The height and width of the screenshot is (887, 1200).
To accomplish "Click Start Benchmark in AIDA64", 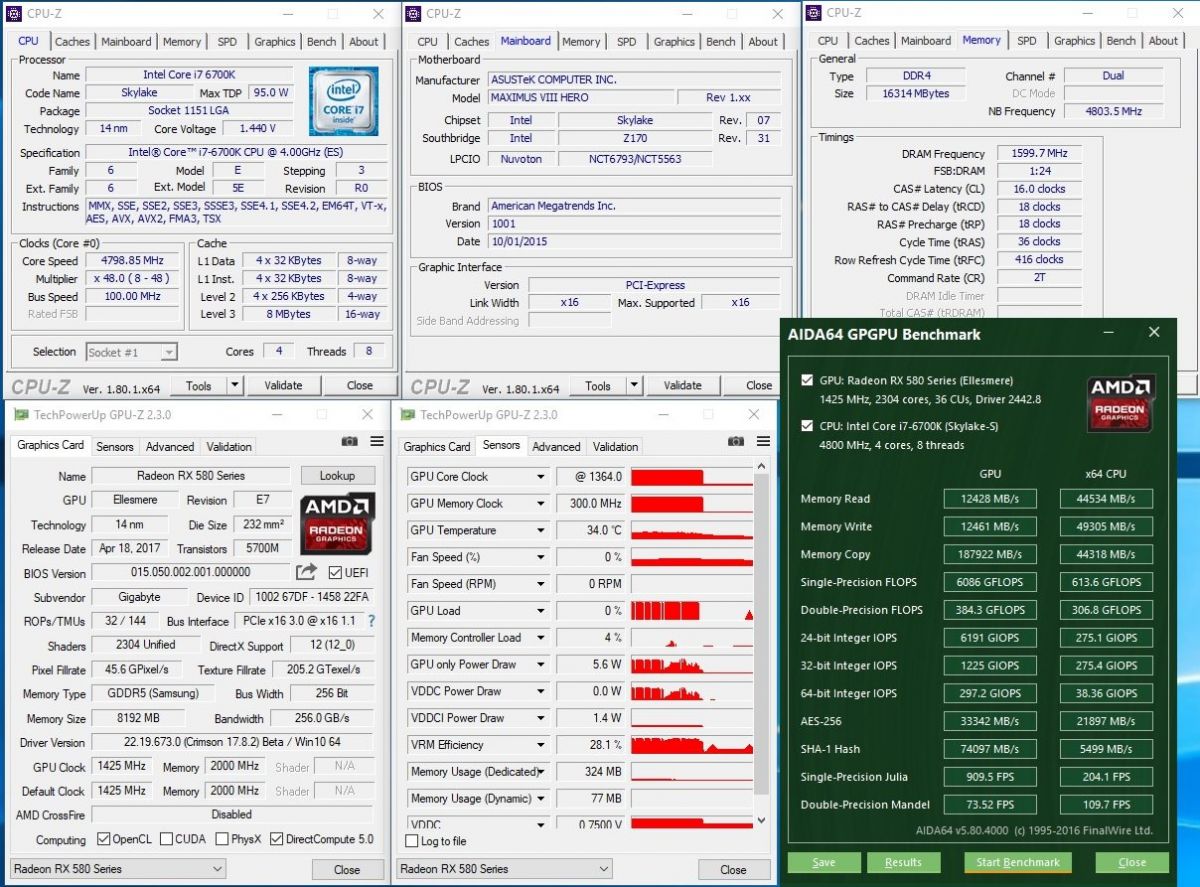I will [1018, 863].
